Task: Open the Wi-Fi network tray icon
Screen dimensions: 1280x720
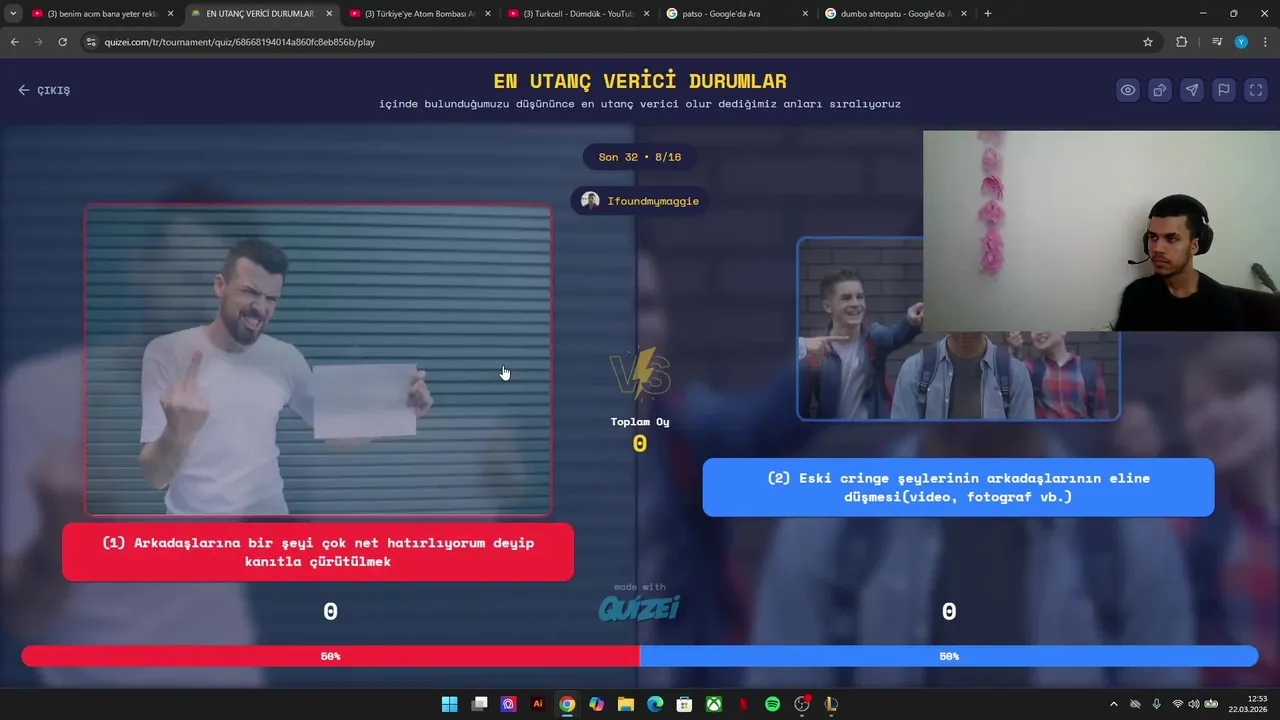Action: tap(1177, 704)
